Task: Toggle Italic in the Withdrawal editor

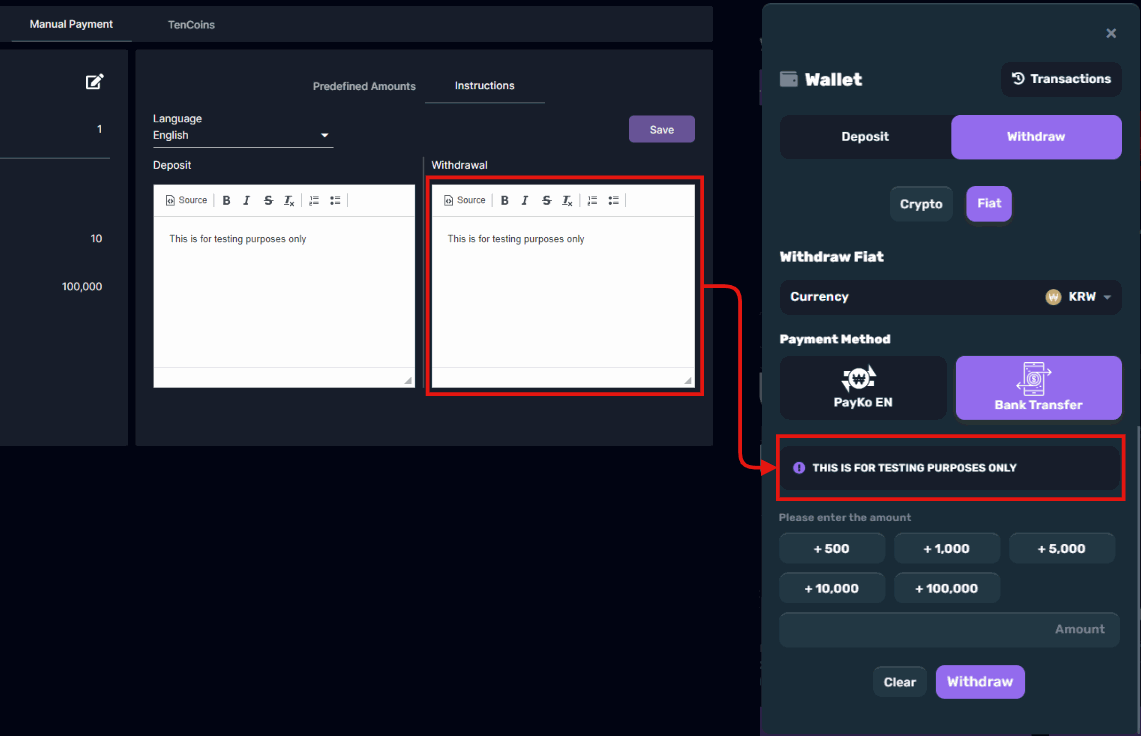Action: pos(525,200)
